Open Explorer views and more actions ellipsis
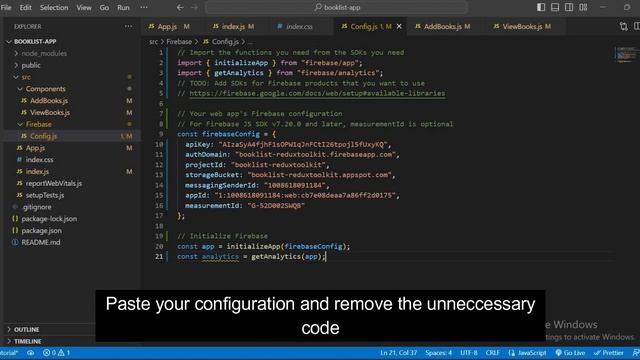This screenshot has height=360, width=640. (128, 27)
